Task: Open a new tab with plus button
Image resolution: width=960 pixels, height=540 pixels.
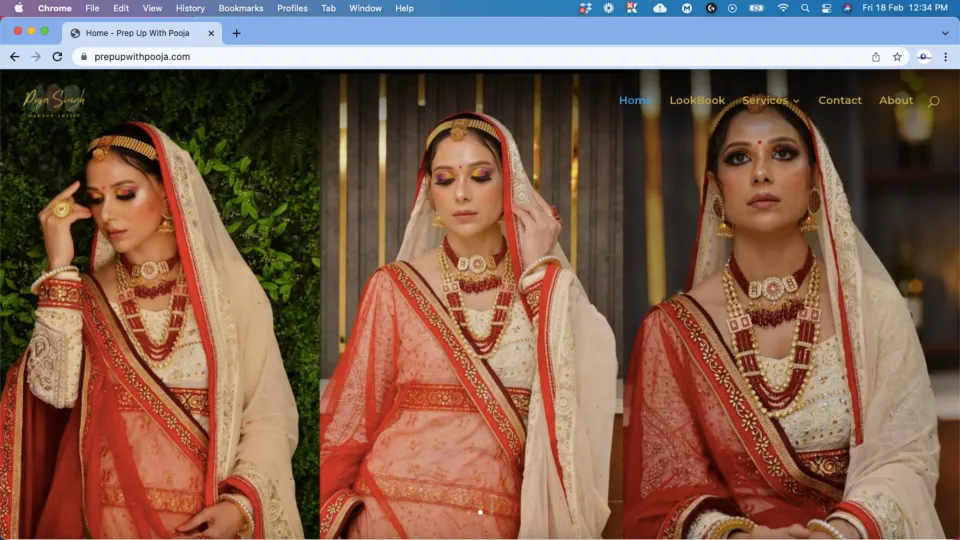Action: click(236, 33)
